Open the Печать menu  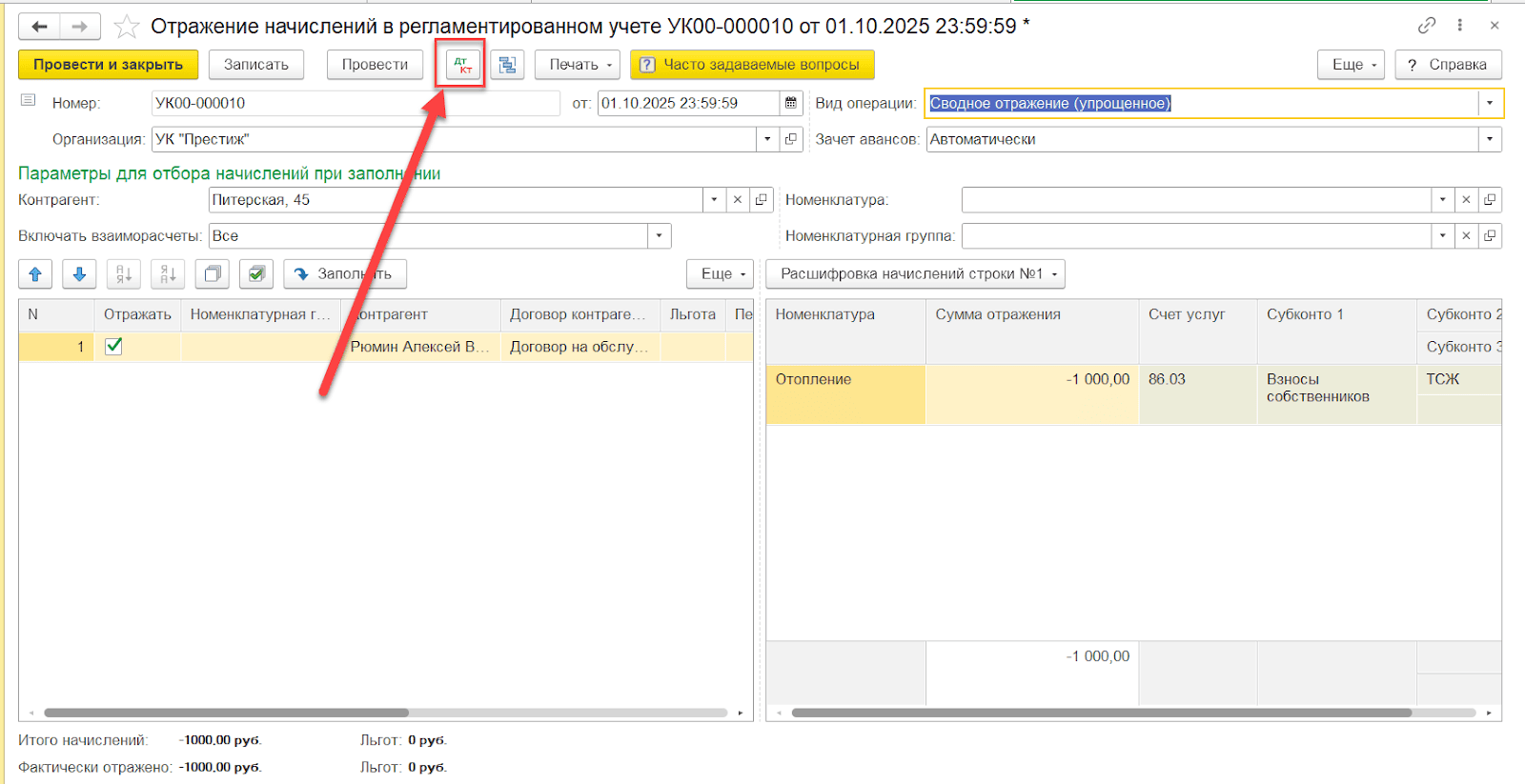click(578, 65)
